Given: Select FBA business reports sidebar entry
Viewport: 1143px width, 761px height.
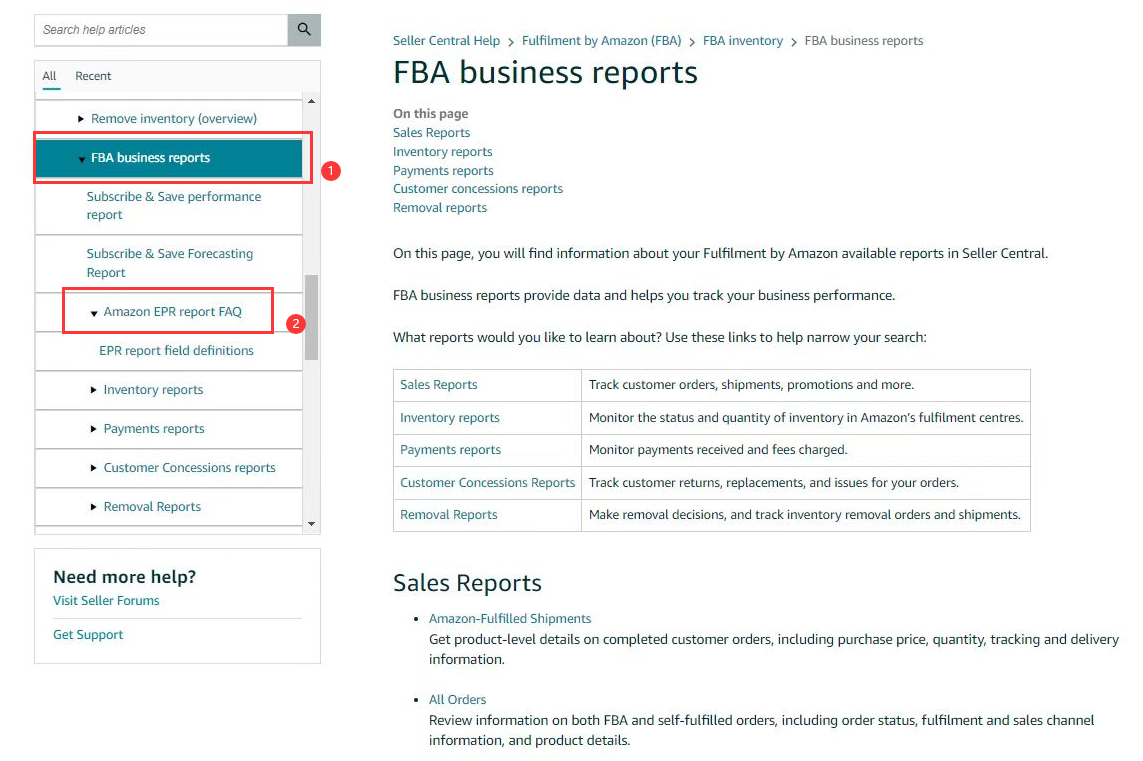Looking at the screenshot, I should [x=168, y=158].
